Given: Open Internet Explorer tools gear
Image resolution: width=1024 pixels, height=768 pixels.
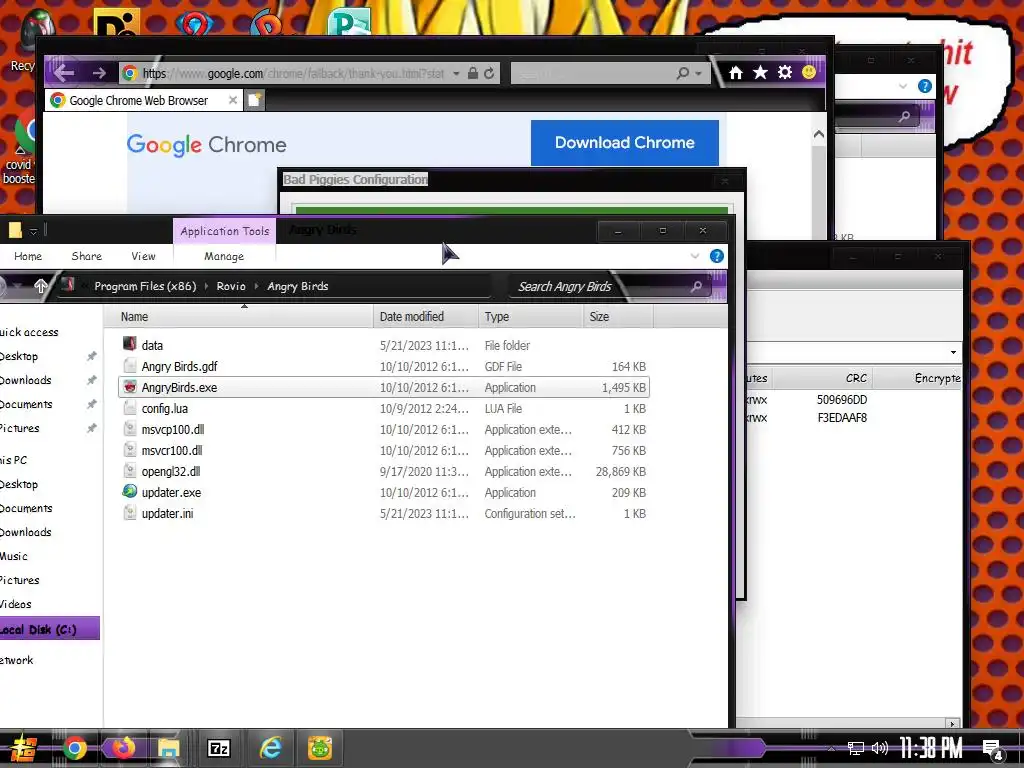Looking at the screenshot, I should pyautogui.click(x=785, y=72).
